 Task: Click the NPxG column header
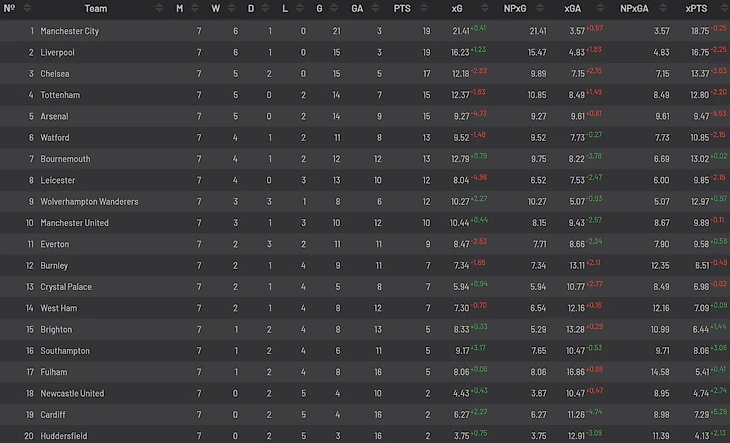coord(515,8)
